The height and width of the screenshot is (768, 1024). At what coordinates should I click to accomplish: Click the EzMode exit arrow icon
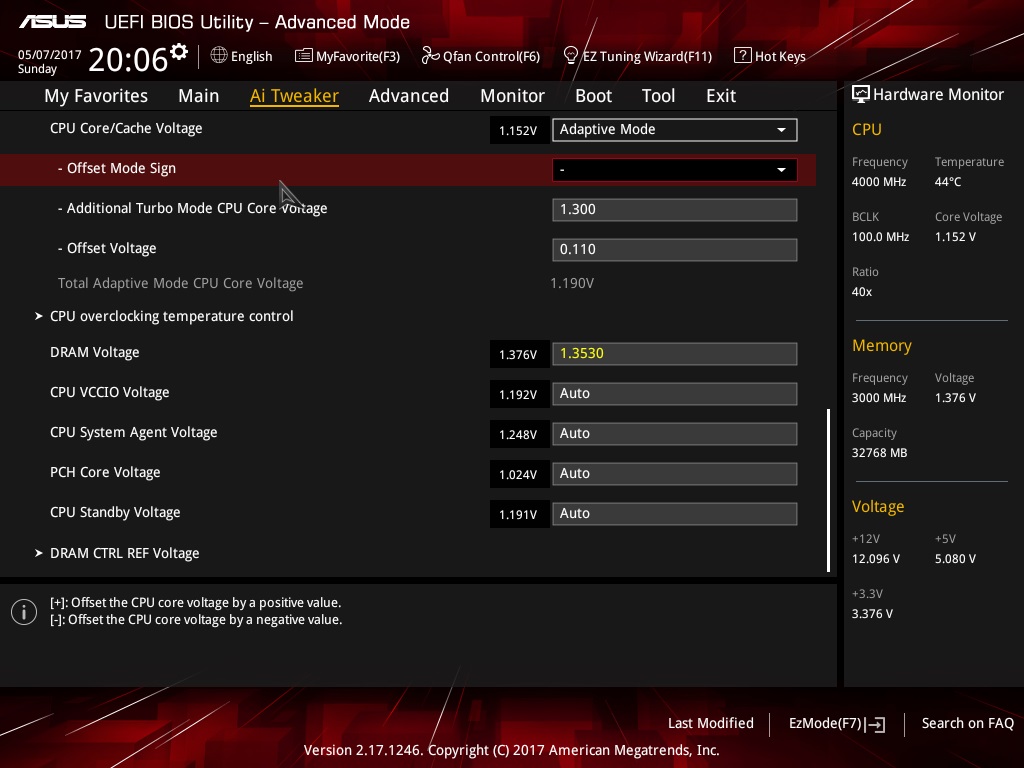click(875, 724)
